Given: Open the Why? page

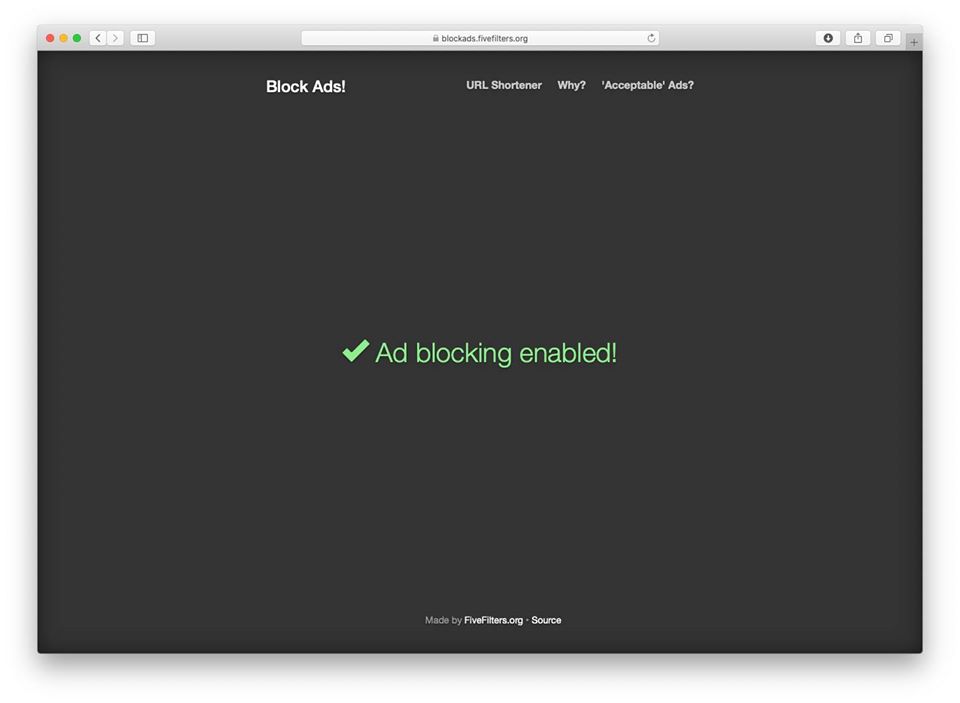Looking at the screenshot, I should click(x=571, y=85).
